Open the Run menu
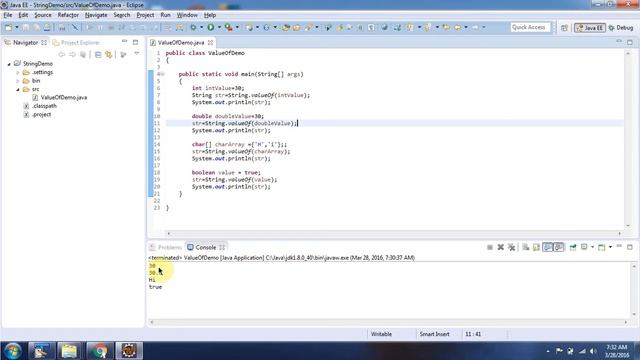Image resolution: width=640 pixels, height=360 pixels. (165, 15)
